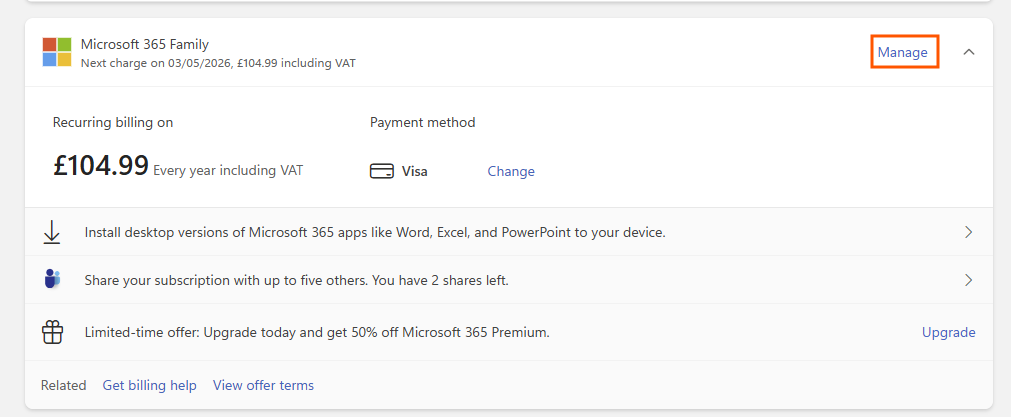Click the Next charge date text
Screen dimensions: 1011x417
pyautogui.click(x=218, y=63)
